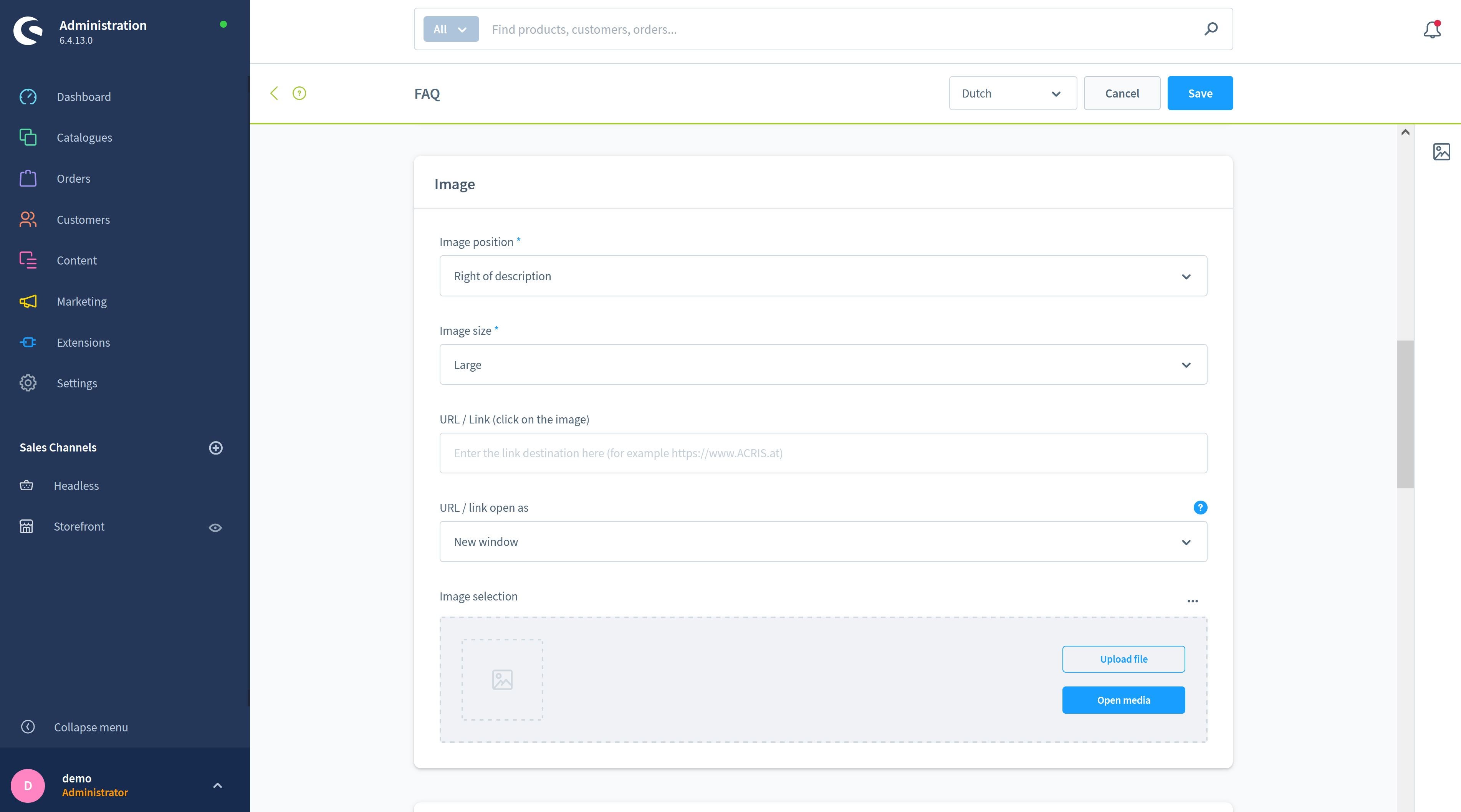Click the FAQ page title

click(427, 94)
